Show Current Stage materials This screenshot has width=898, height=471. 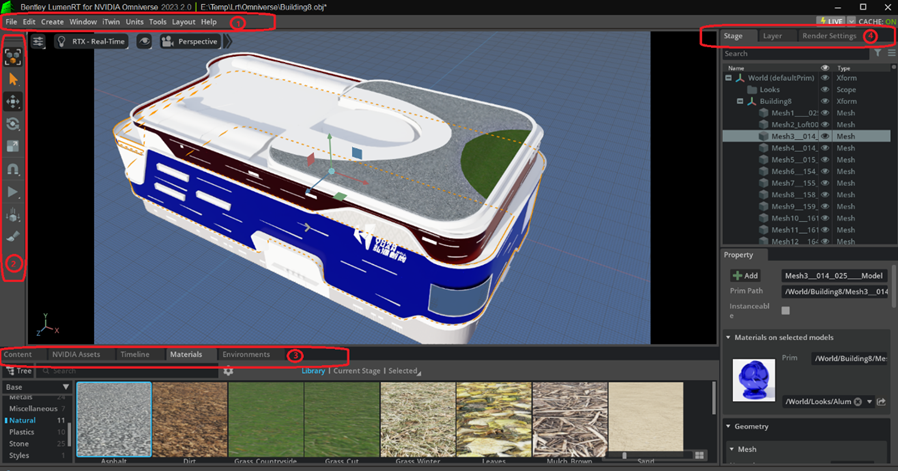point(357,371)
